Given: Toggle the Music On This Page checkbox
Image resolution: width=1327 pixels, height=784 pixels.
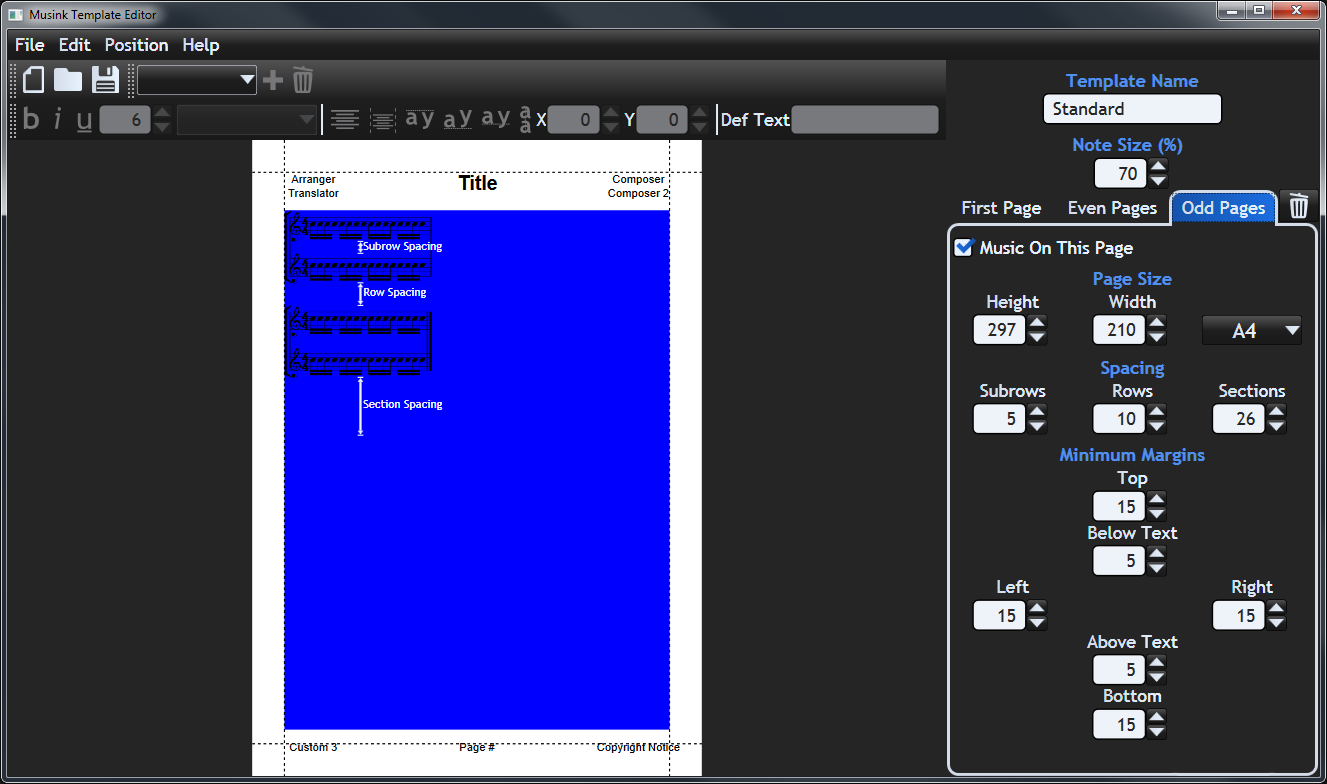Looking at the screenshot, I should pos(964,247).
